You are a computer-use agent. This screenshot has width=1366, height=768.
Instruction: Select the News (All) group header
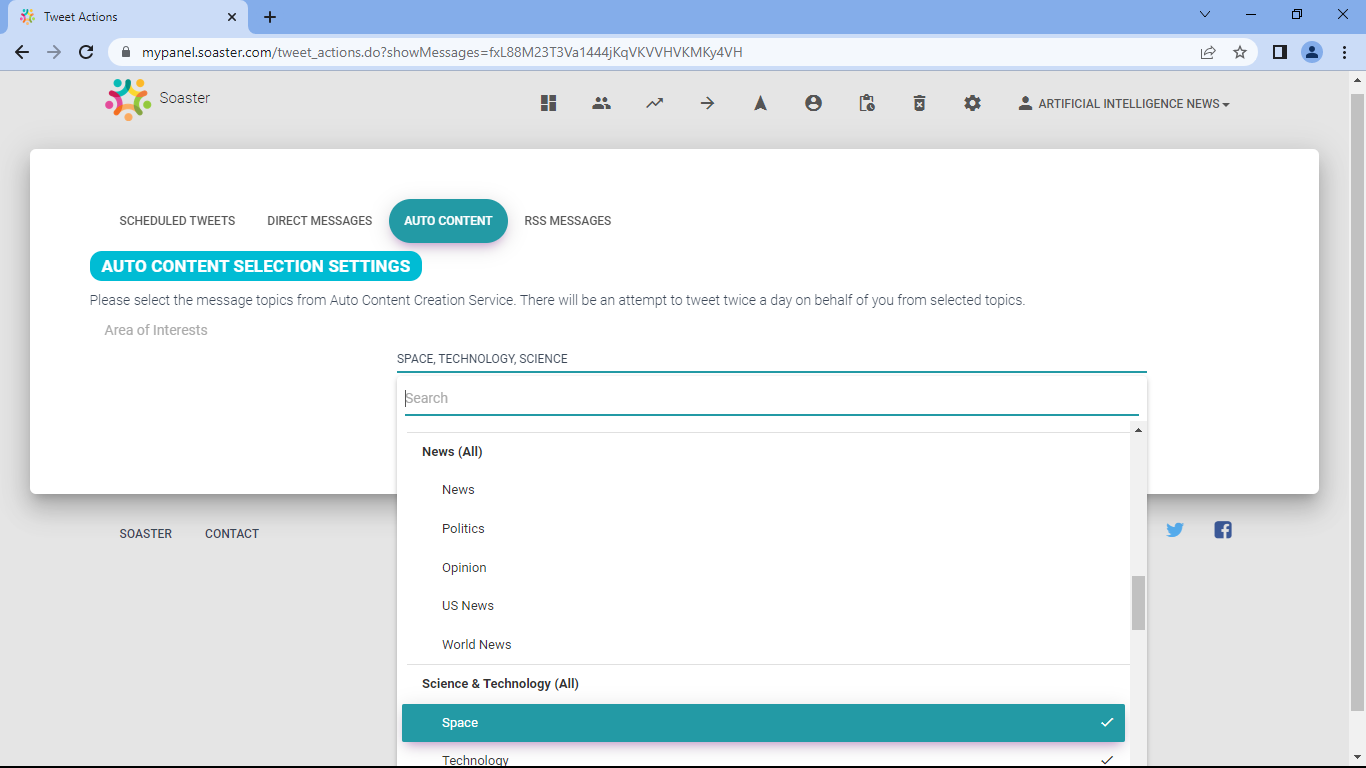point(452,452)
